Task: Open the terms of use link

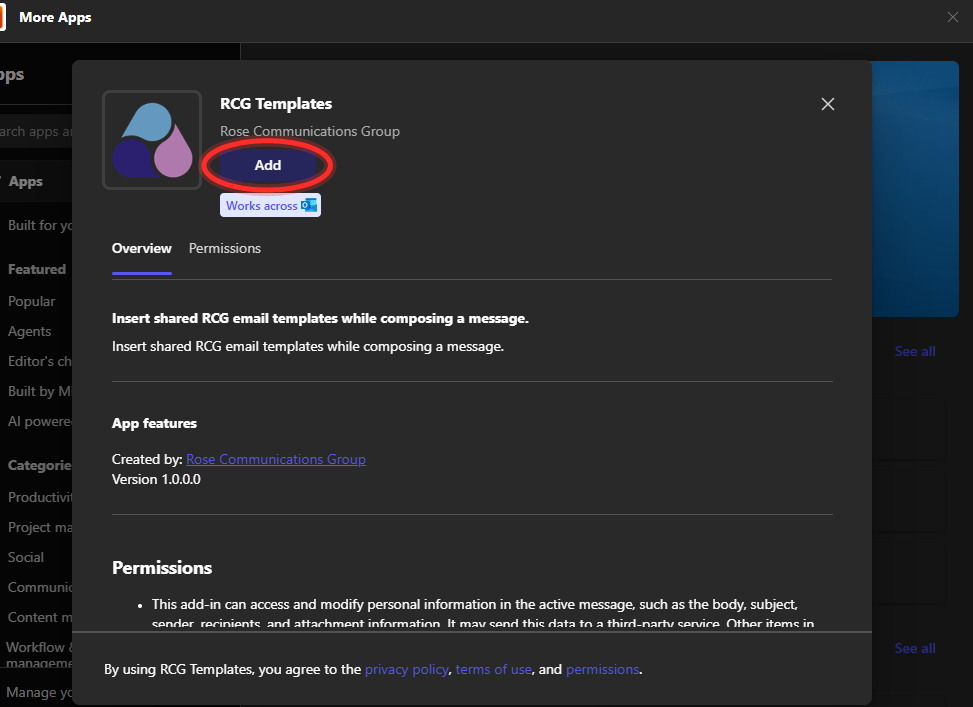Action: tap(493, 669)
